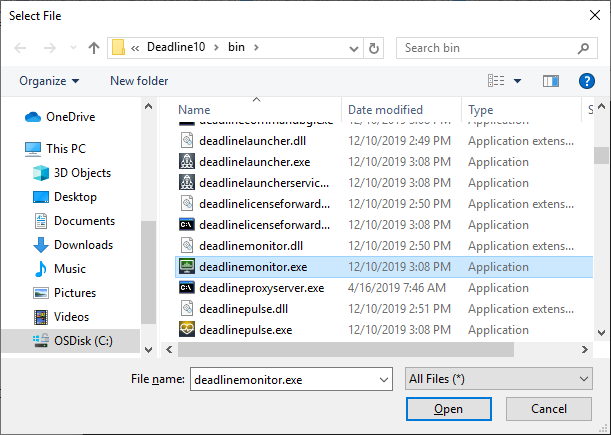Refresh the bin folder listing
Image resolution: width=611 pixels, height=435 pixels.
(374, 47)
